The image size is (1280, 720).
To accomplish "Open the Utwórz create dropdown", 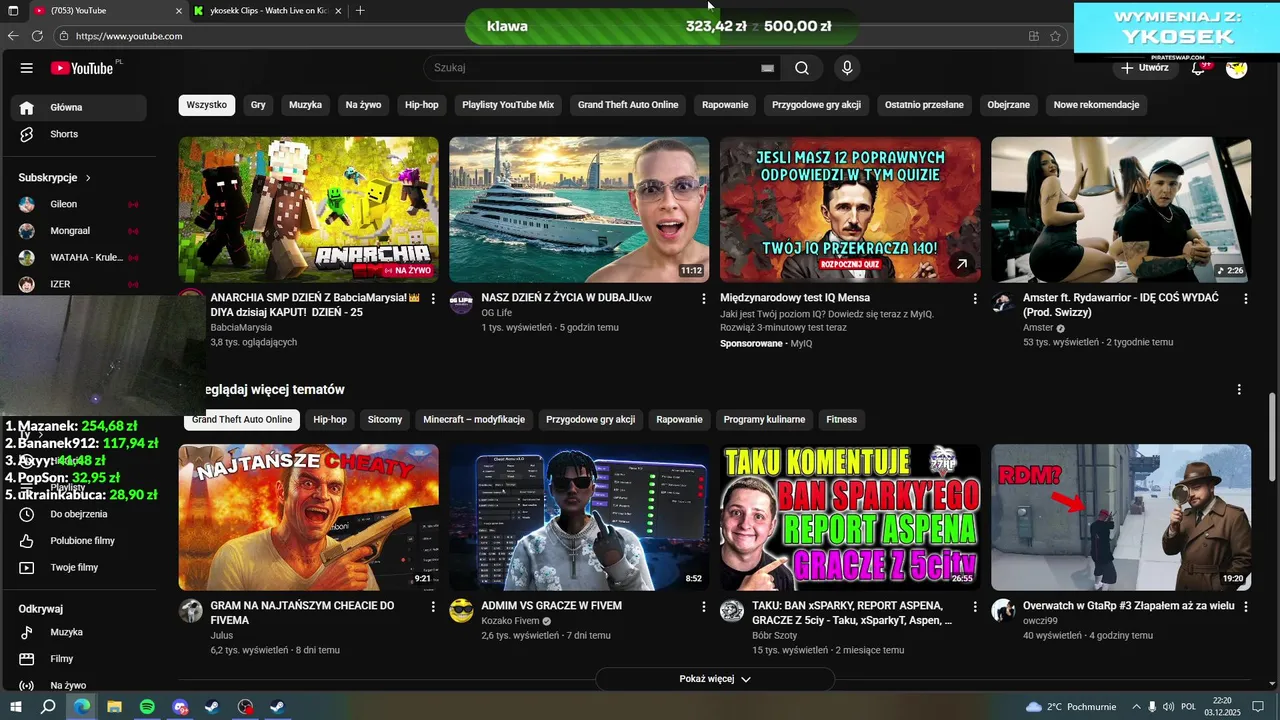I will [x=1145, y=68].
